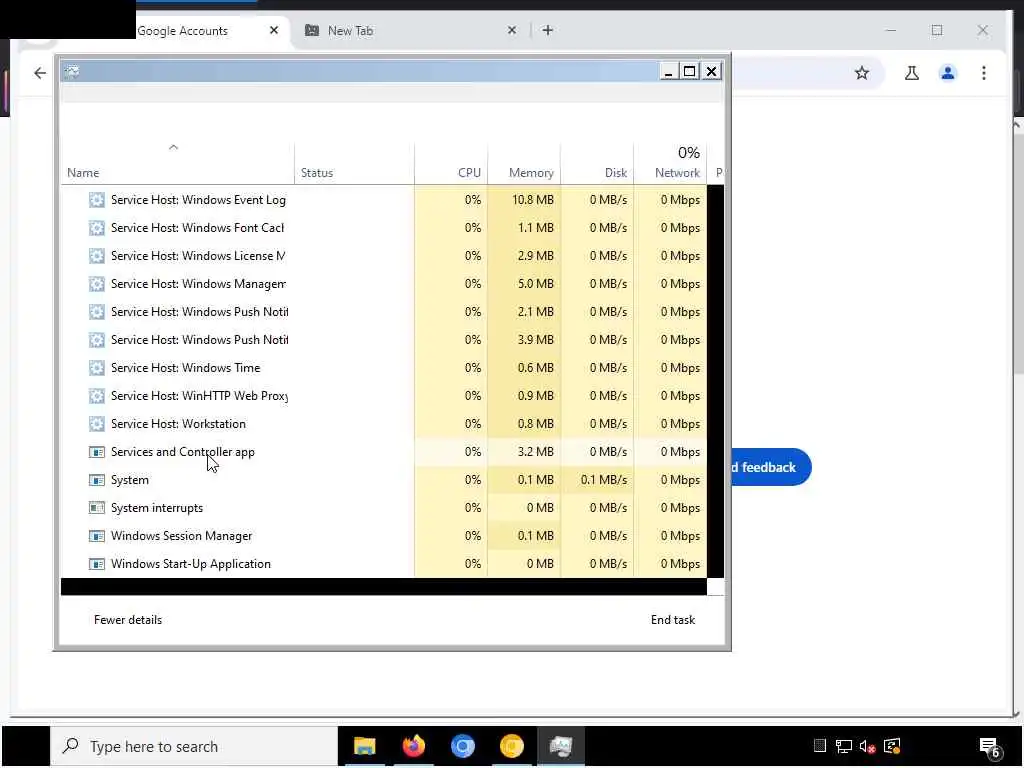Open Chrome's three-dot menu

tap(984, 73)
